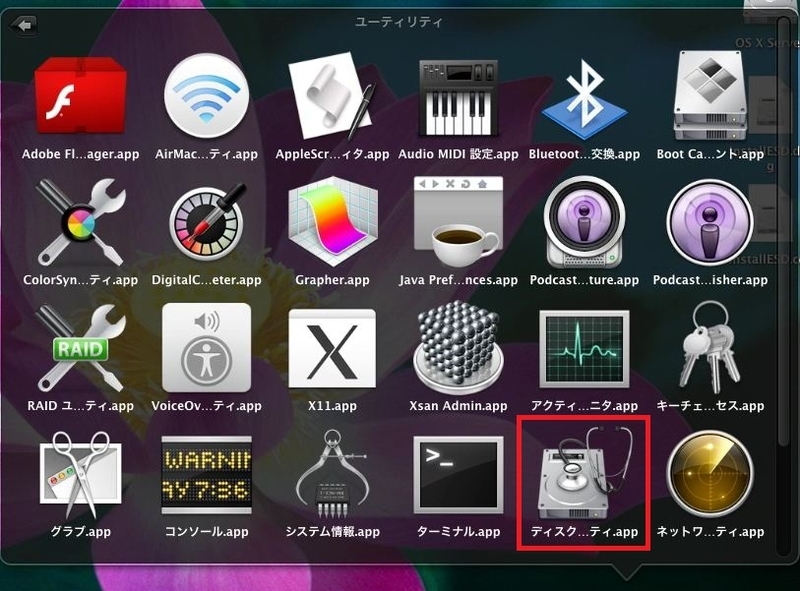This screenshot has height=591, width=800.
Task: Open Keychain Access keys icon
Action: pyautogui.click(x=710, y=348)
